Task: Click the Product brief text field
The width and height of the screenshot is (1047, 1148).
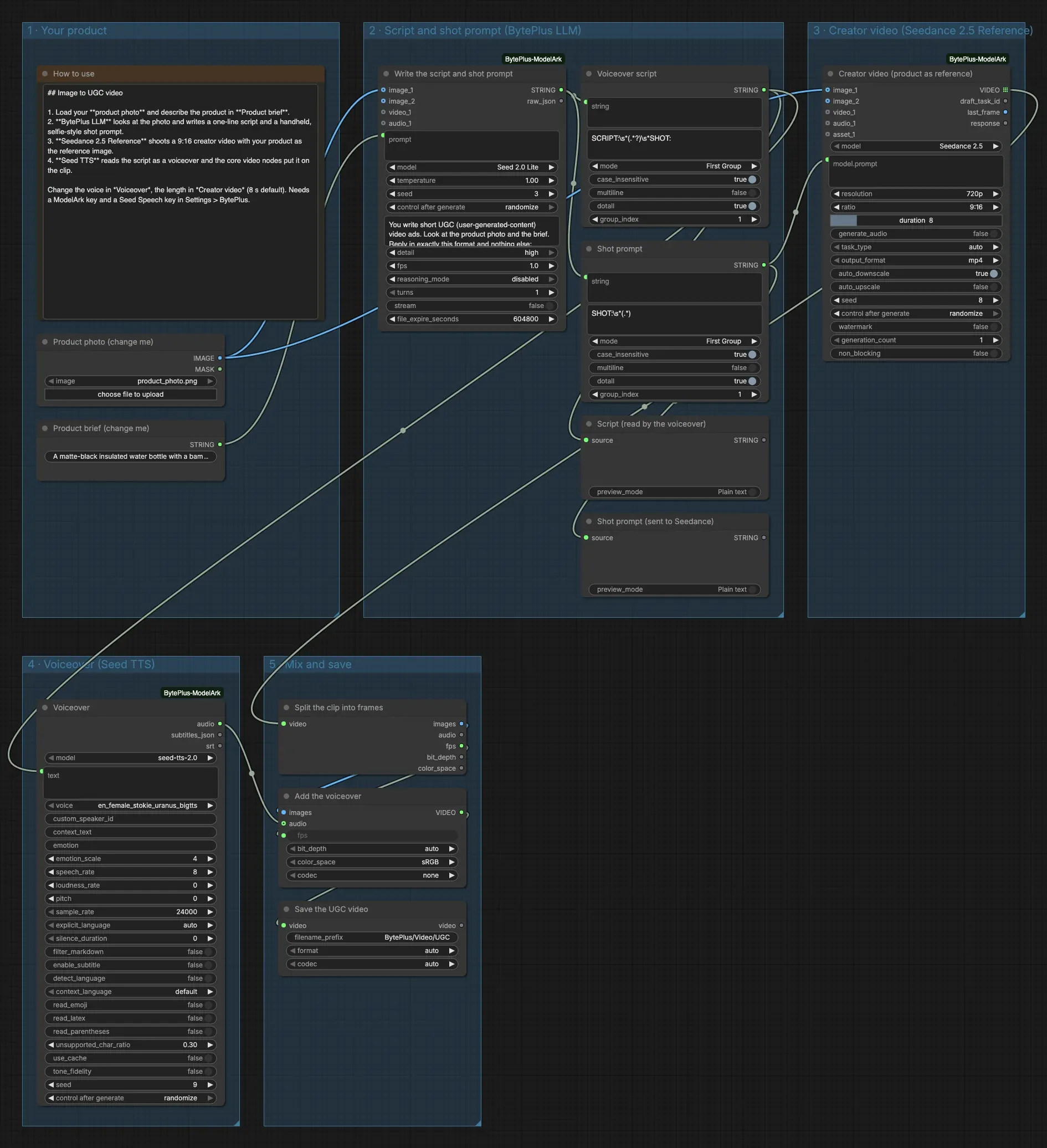Action: click(x=130, y=457)
